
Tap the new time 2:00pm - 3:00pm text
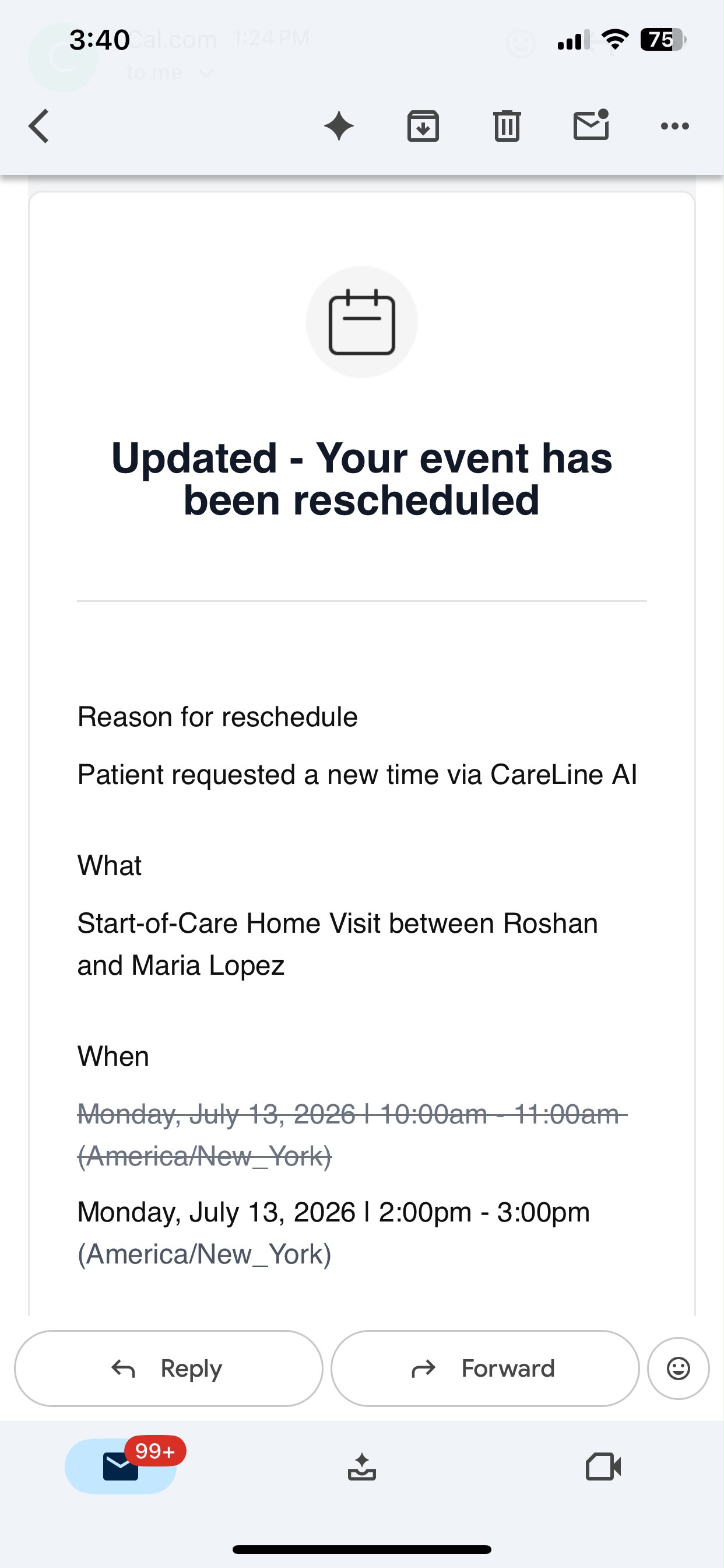(484, 1212)
